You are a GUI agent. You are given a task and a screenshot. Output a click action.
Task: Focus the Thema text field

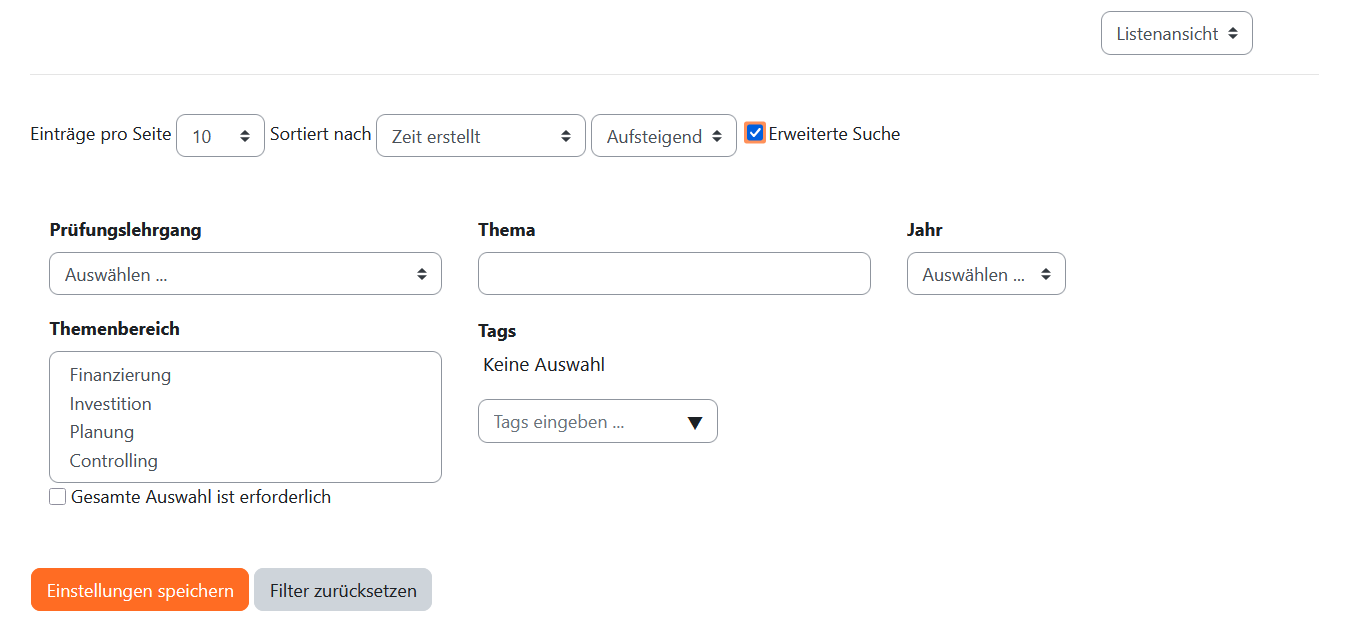(674, 274)
